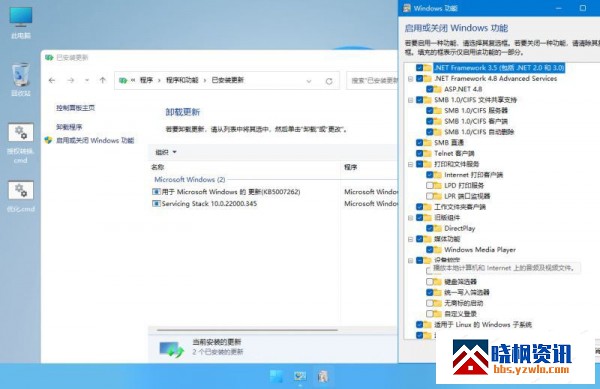Click folder icon beside DirectPlay
The width and height of the screenshot is (600, 389).
tap(437, 228)
